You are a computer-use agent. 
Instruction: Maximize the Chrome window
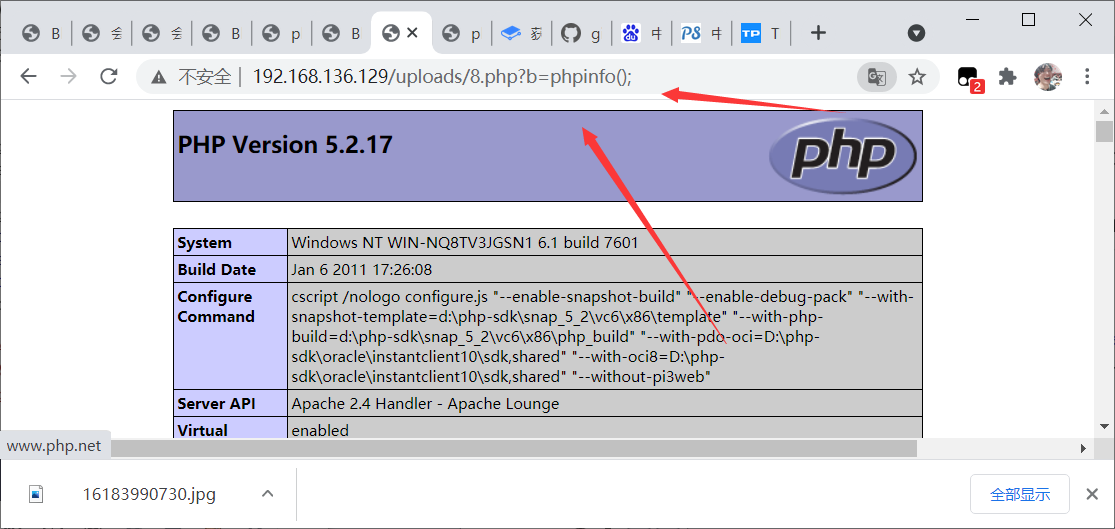pyautogui.click(x=1028, y=20)
